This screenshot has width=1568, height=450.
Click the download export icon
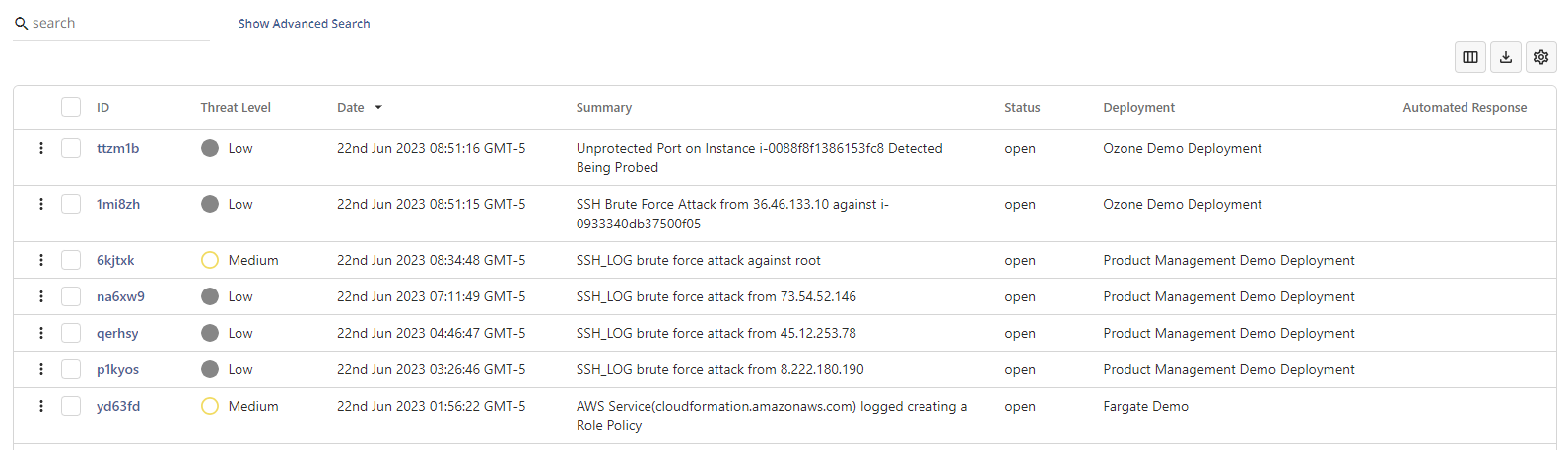(x=1506, y=57)
